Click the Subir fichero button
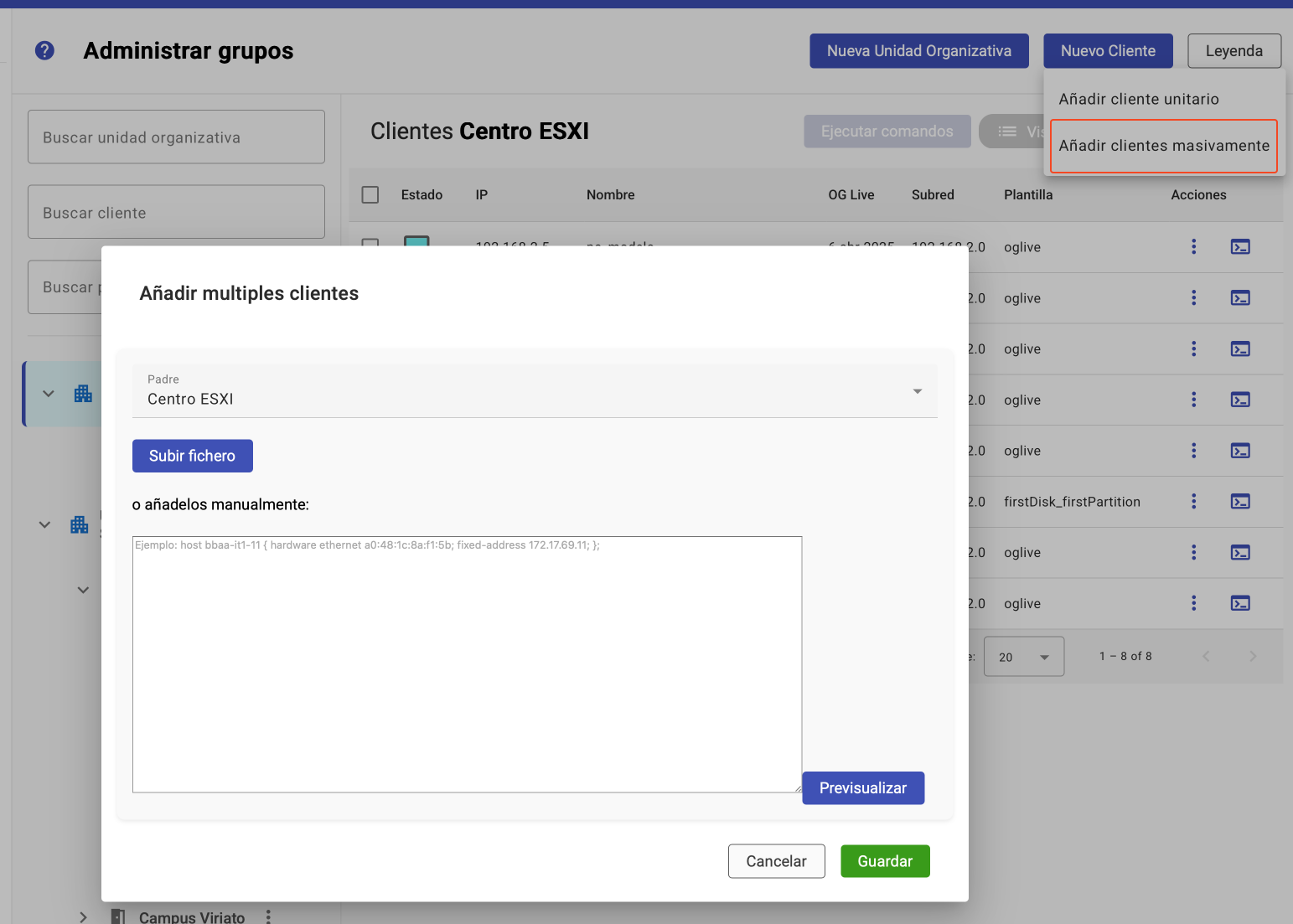The width and height of the screenshot is (1293, 924). (x=192, y=456)
